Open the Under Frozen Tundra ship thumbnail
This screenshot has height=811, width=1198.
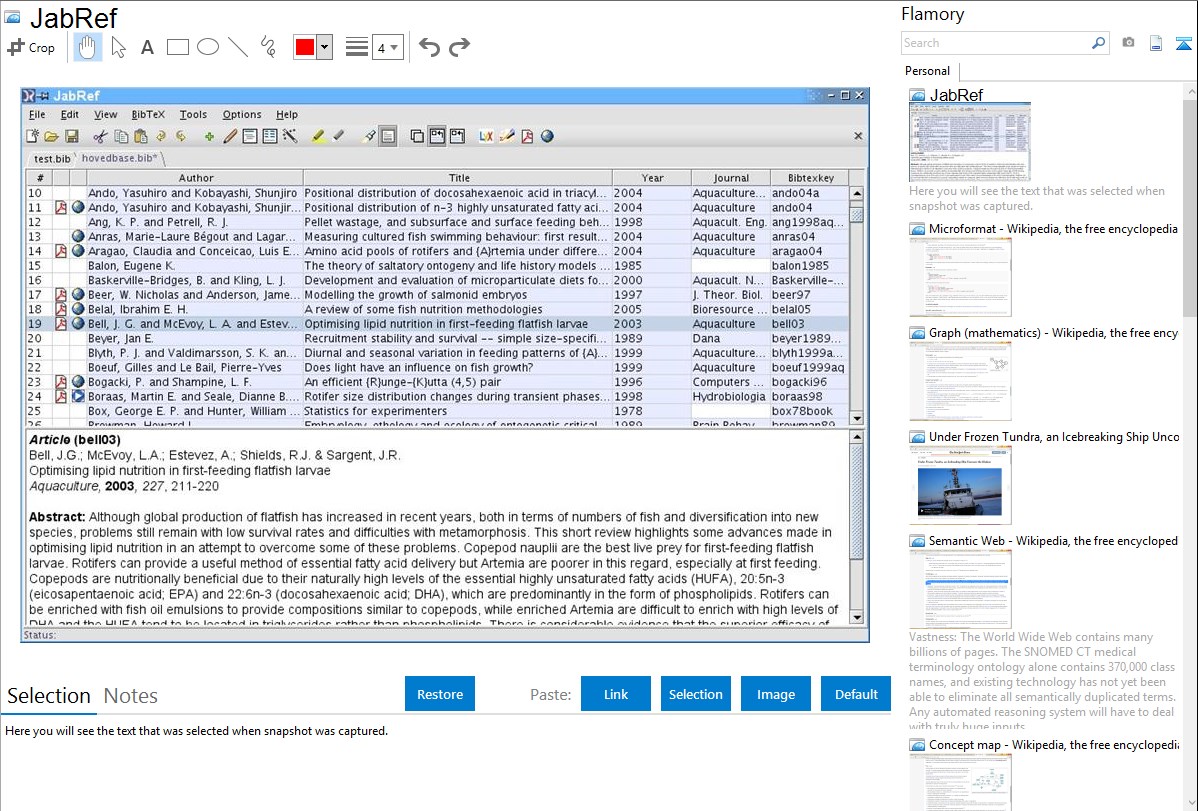point(960,485)
